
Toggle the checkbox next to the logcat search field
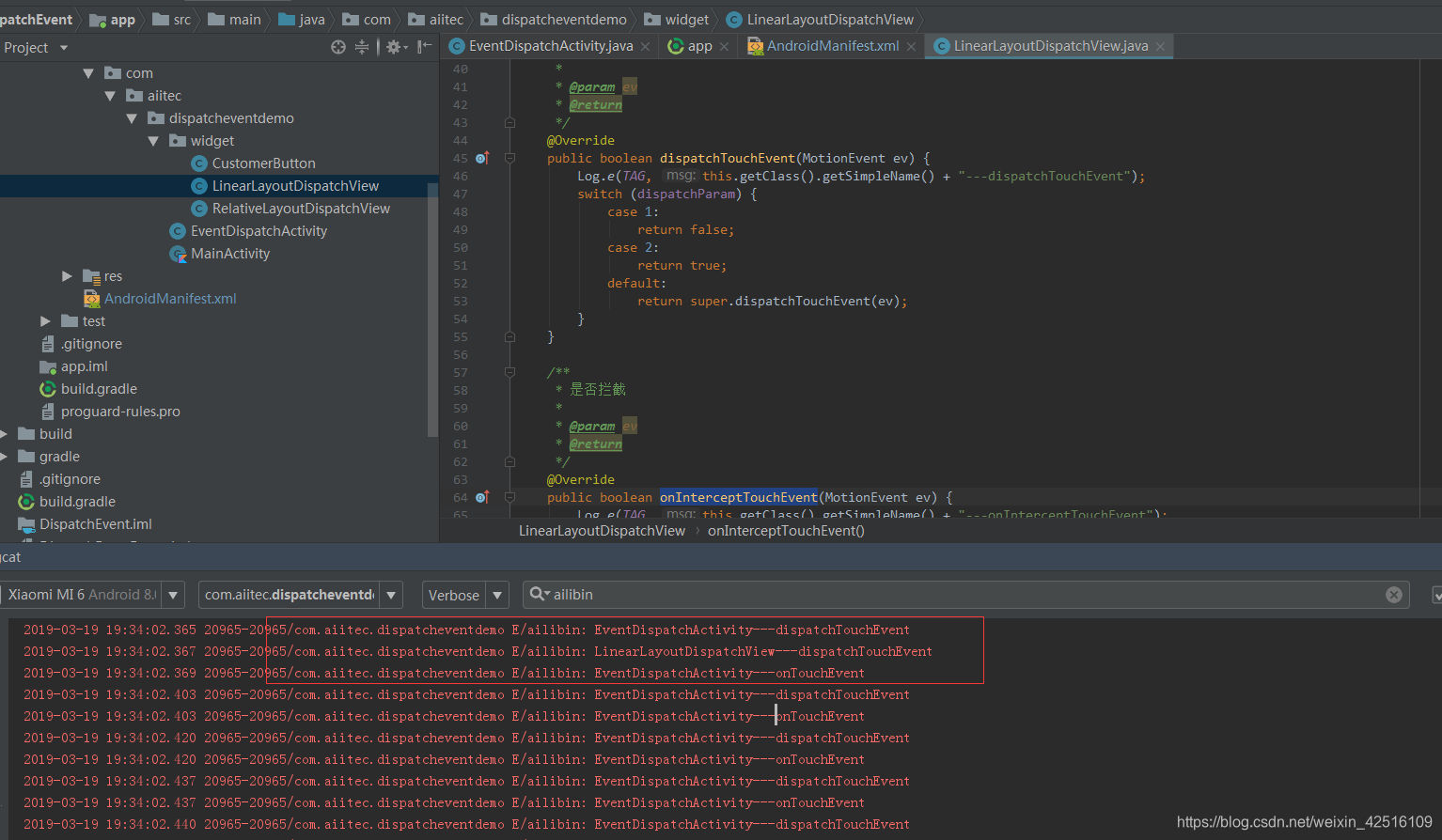click(1436, 595)
